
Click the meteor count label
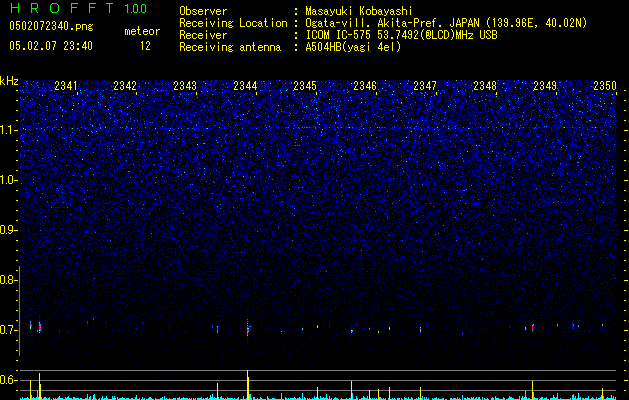(142, 31)
